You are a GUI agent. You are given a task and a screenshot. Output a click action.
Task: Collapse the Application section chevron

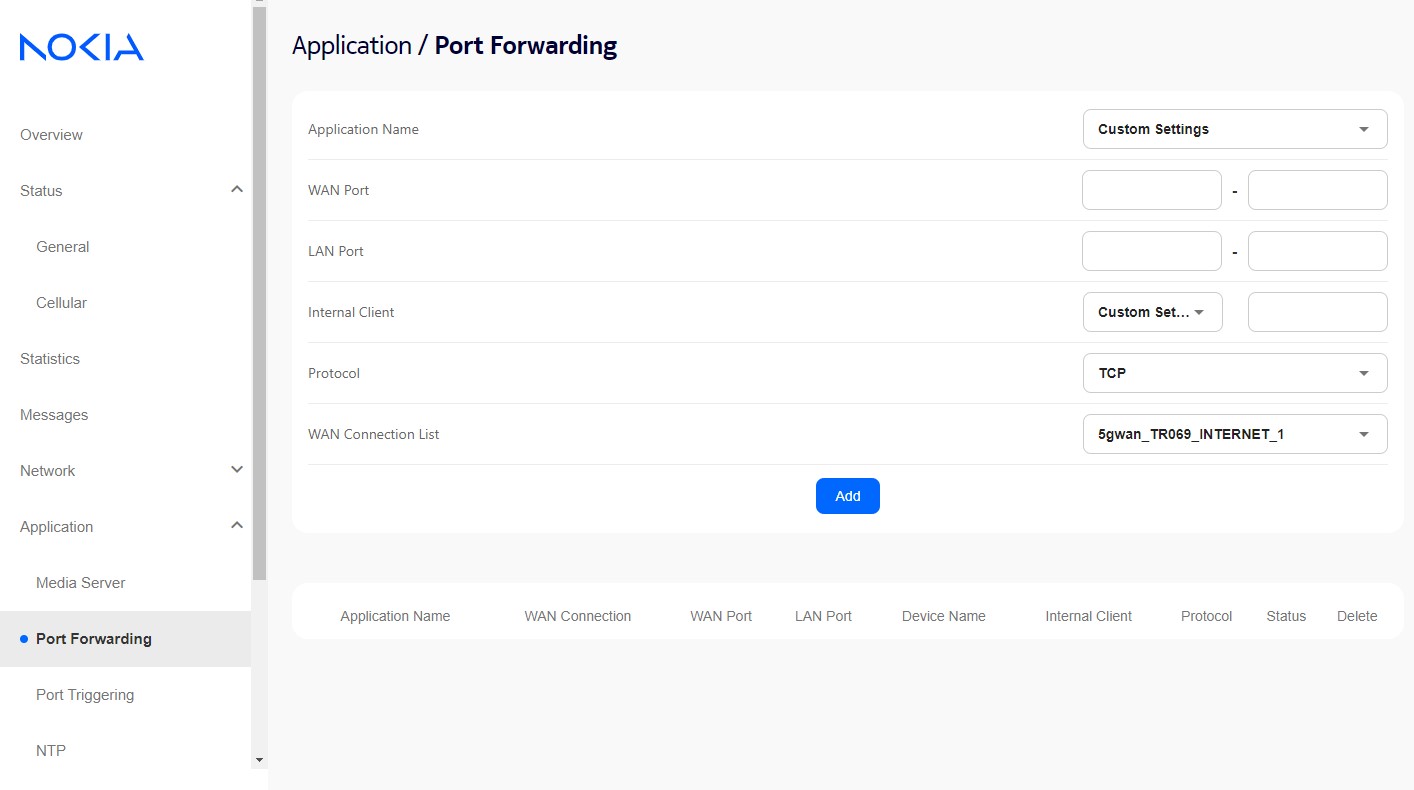tap(237, 526)
